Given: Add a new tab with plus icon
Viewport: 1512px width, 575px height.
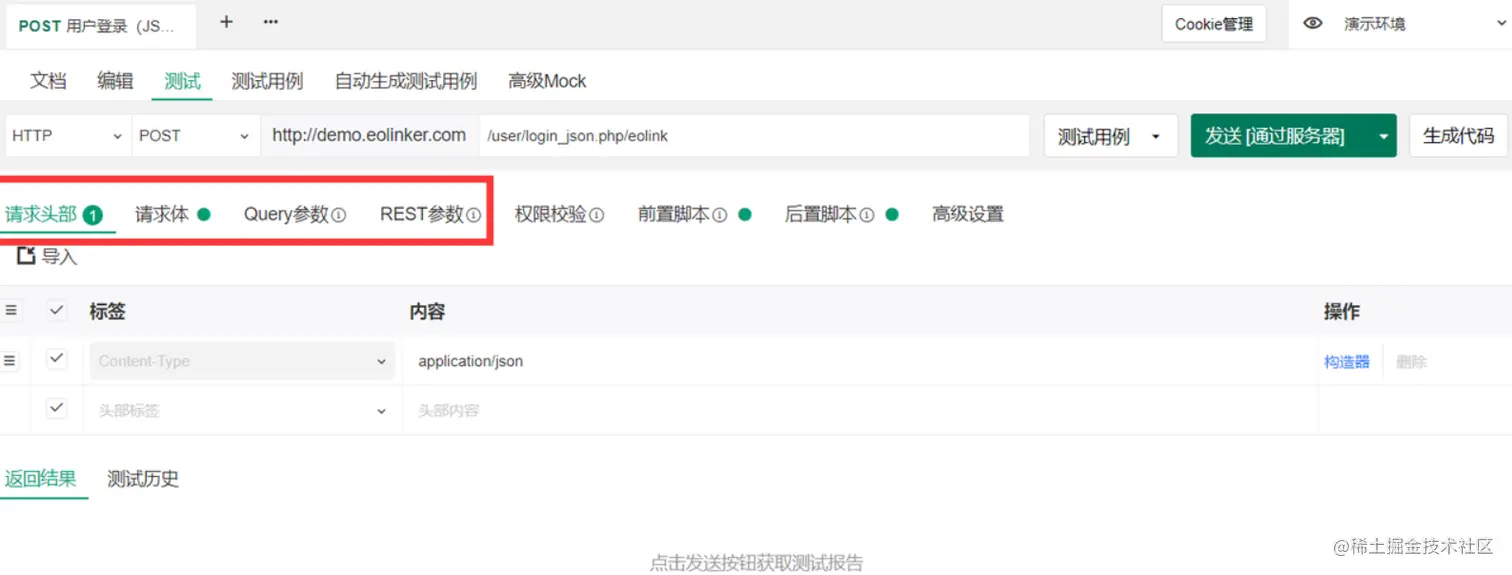Looking at the screenshot, I should 226,21.
